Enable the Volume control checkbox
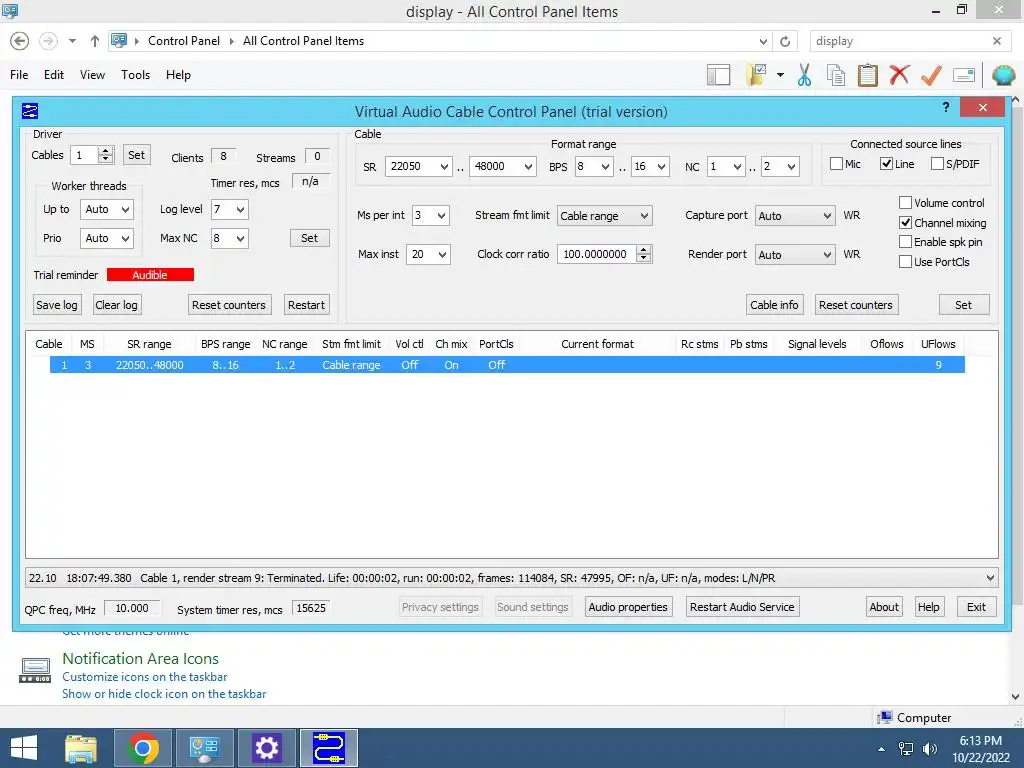 [905, 202]
